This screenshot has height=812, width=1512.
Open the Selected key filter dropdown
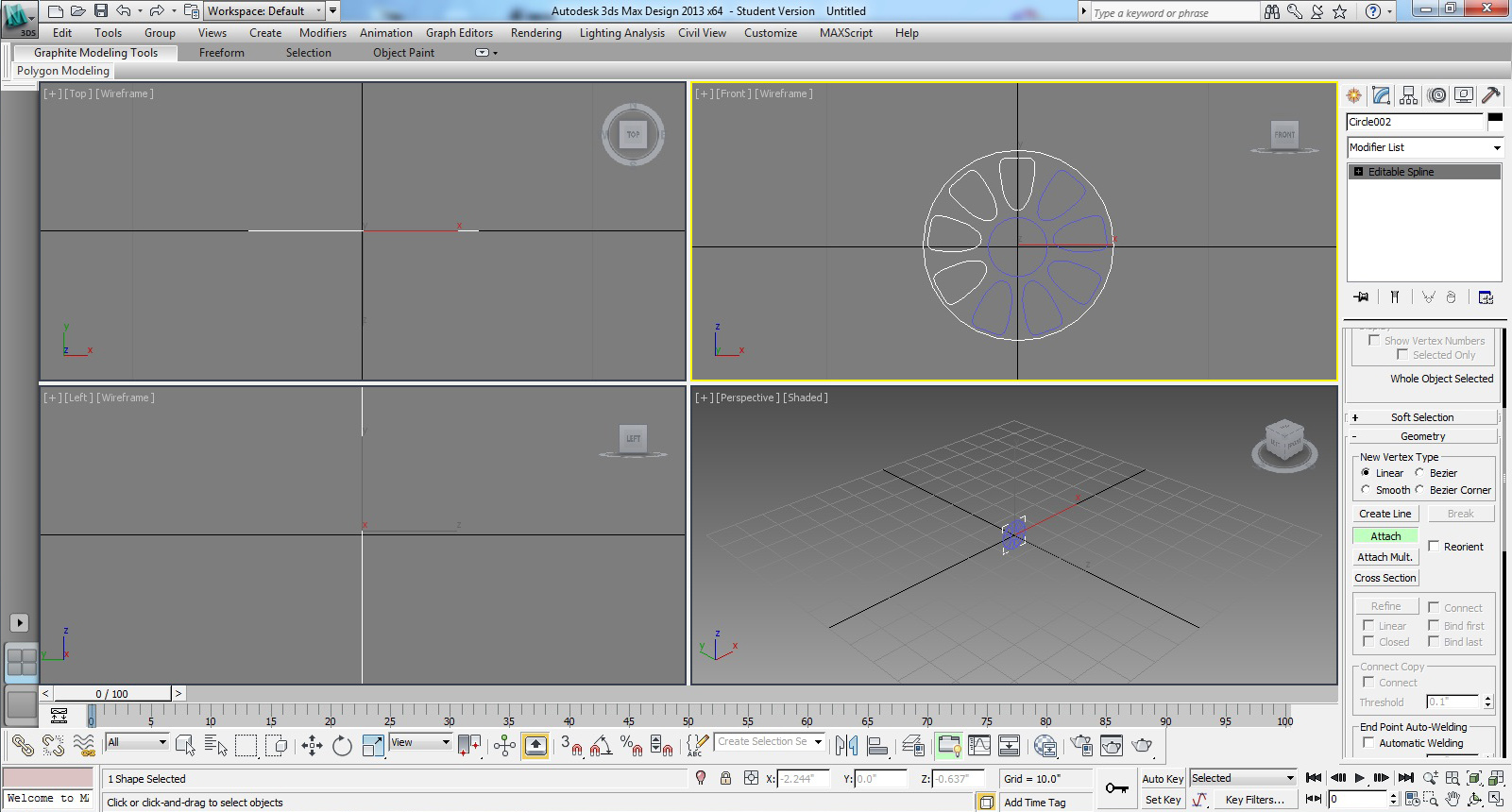(1243, 778)
